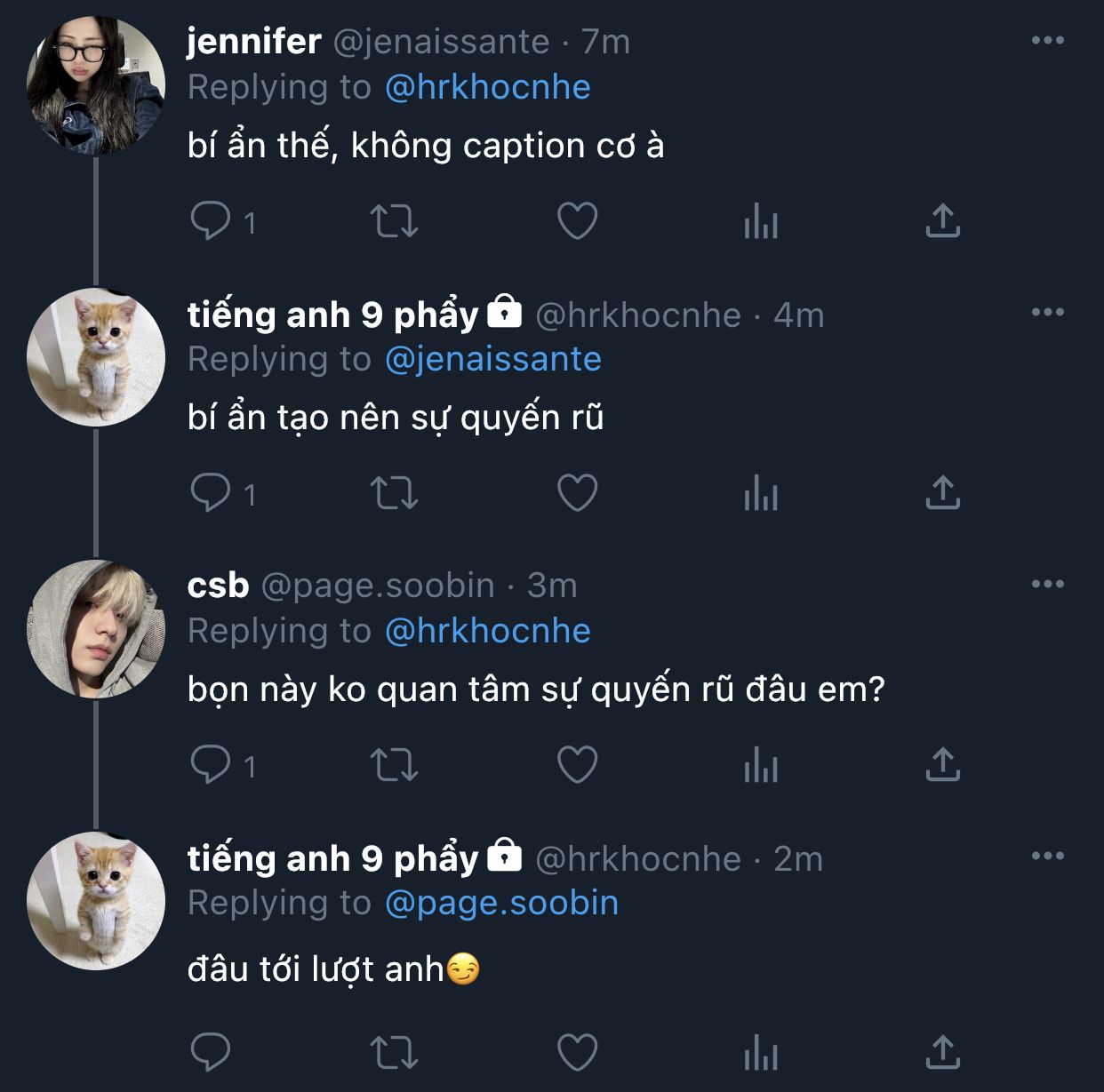Like the 'bí ẩn tạo nên' tweet
The width and height of the screenshot is (1104, 1092).
(577, 493)
